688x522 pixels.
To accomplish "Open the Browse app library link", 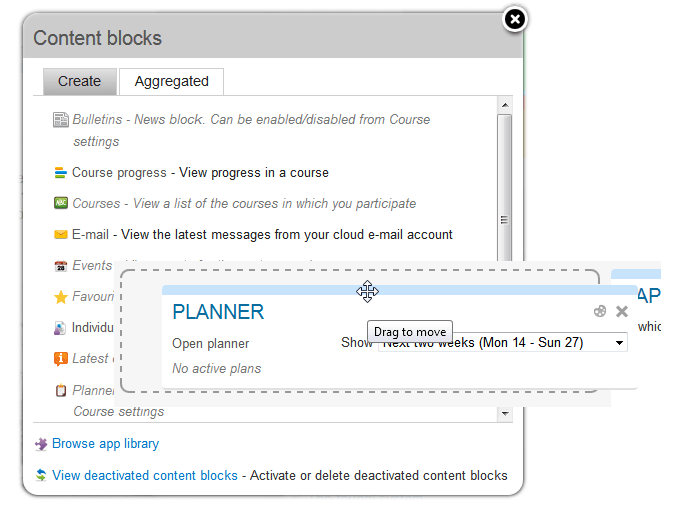I will tap(105, 444).
